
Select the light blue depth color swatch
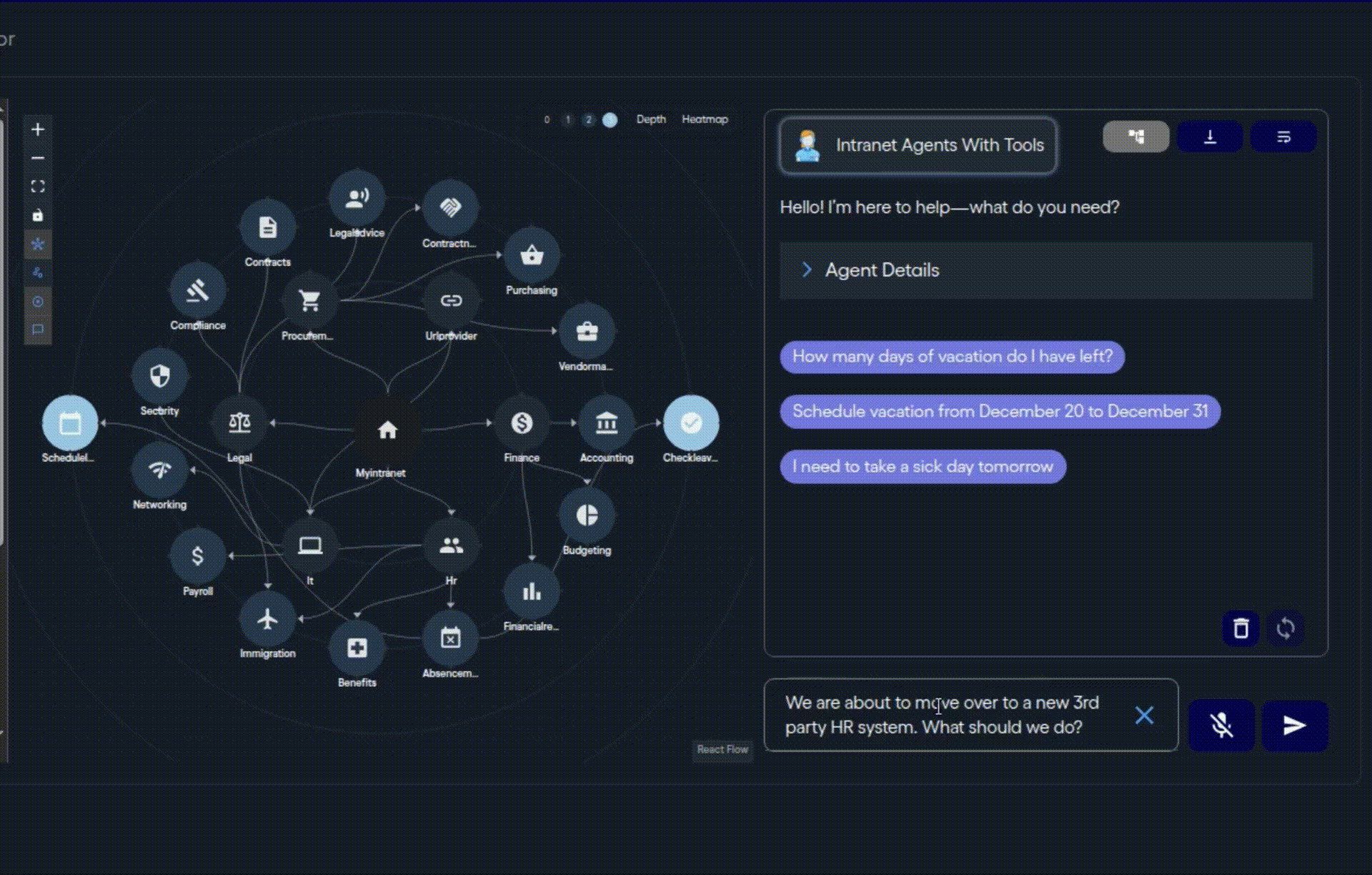point(610,120)
